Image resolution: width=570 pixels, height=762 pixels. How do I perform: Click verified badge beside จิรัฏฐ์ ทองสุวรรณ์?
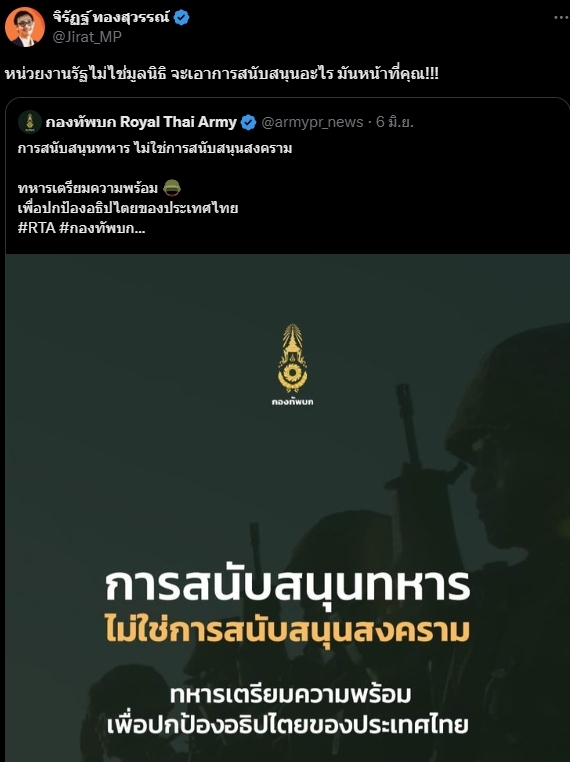pyautogui.click(x=182, y=17)
